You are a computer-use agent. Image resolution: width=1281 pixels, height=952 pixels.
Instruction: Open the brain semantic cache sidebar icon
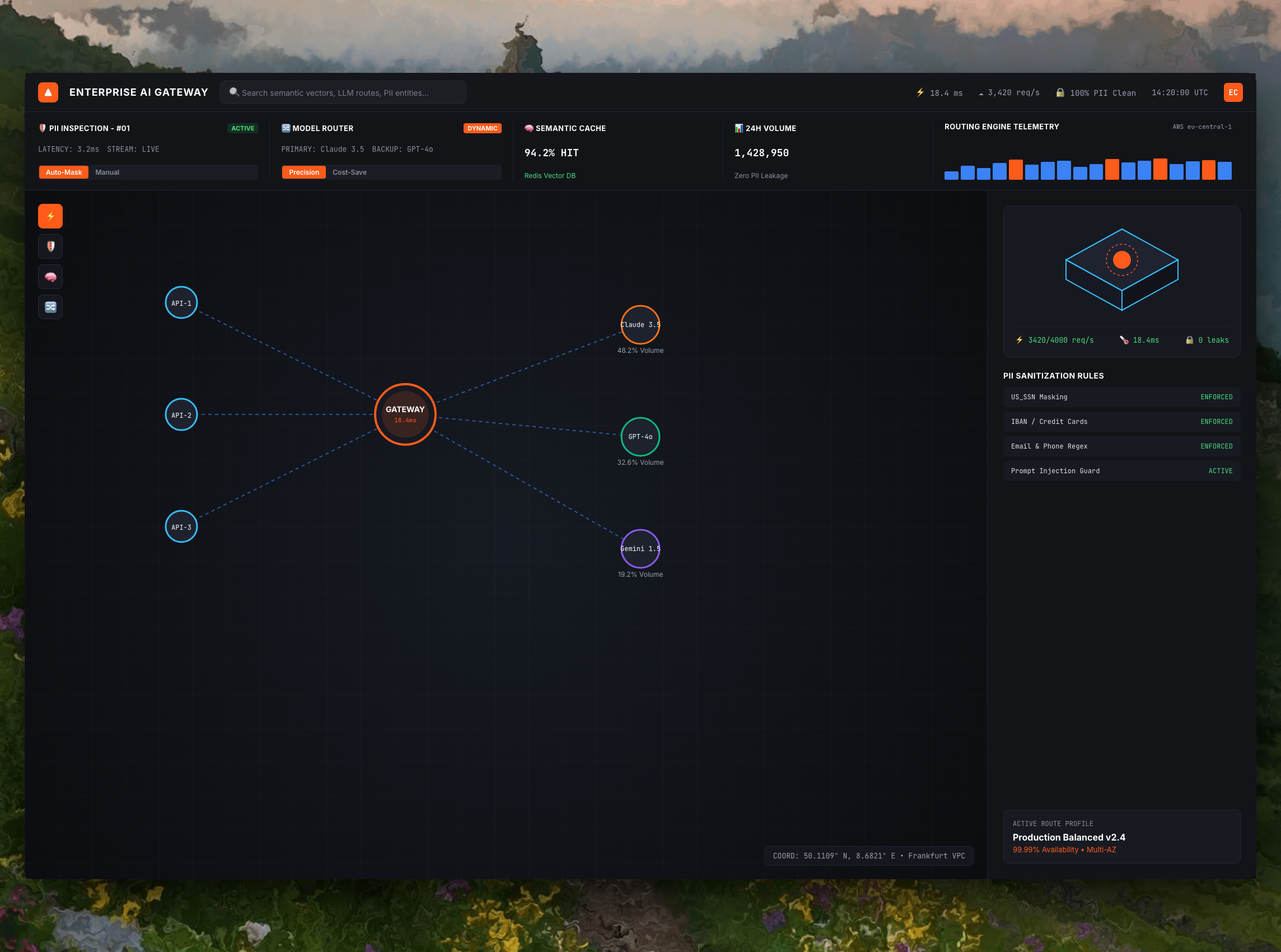click(50, 277)
